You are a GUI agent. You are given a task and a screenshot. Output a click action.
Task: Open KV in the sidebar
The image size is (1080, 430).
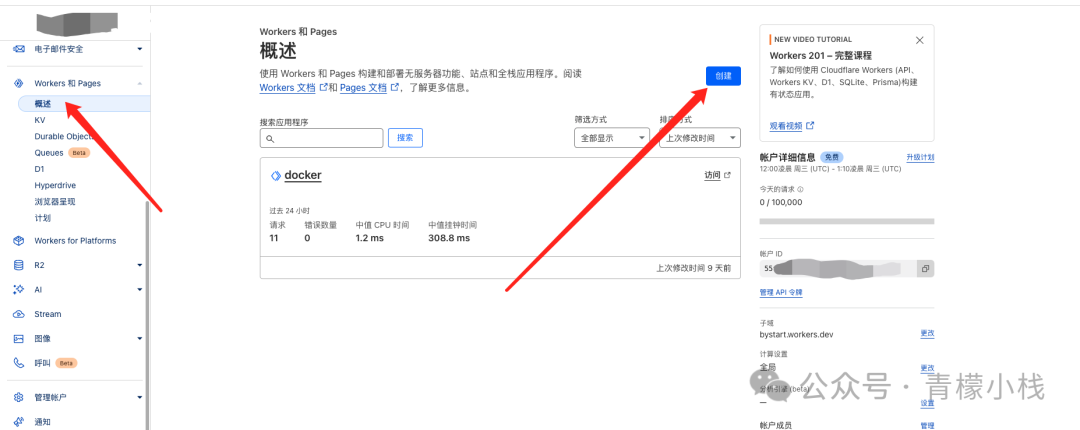pos(40,120)
